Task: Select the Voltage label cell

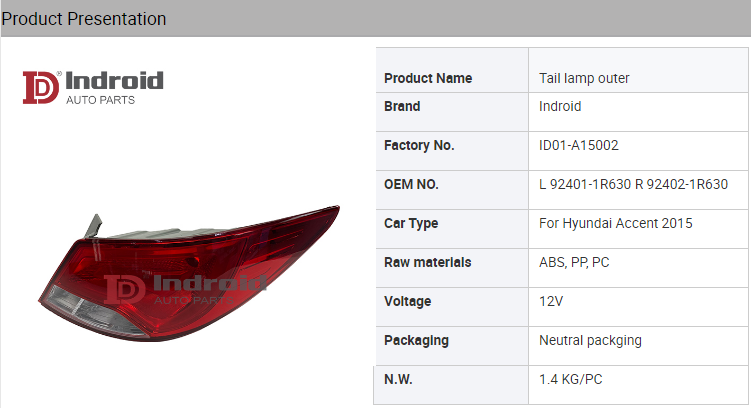Action: pos(408,301)
